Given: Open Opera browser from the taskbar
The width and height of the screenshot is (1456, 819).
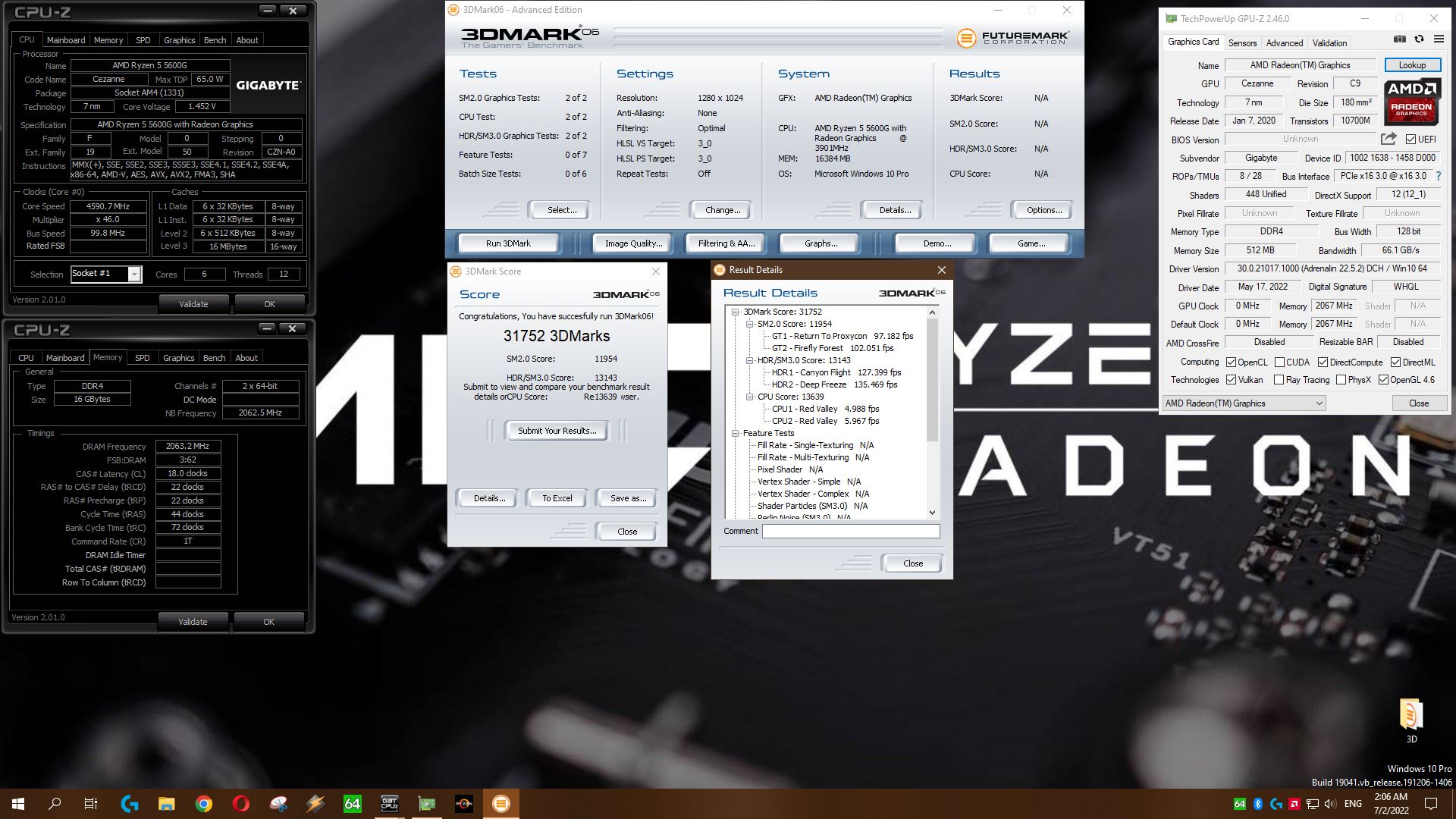Looking at the screenshot, I should tap(241, 804).
